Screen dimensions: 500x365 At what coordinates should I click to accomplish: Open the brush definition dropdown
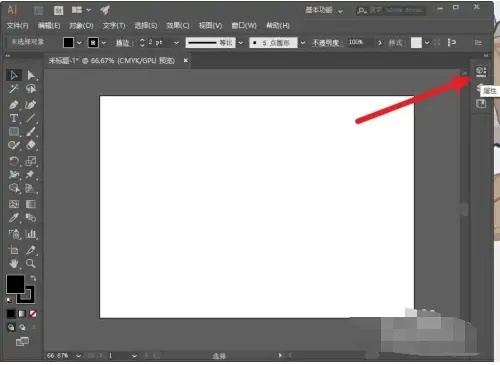pos(303,43)
